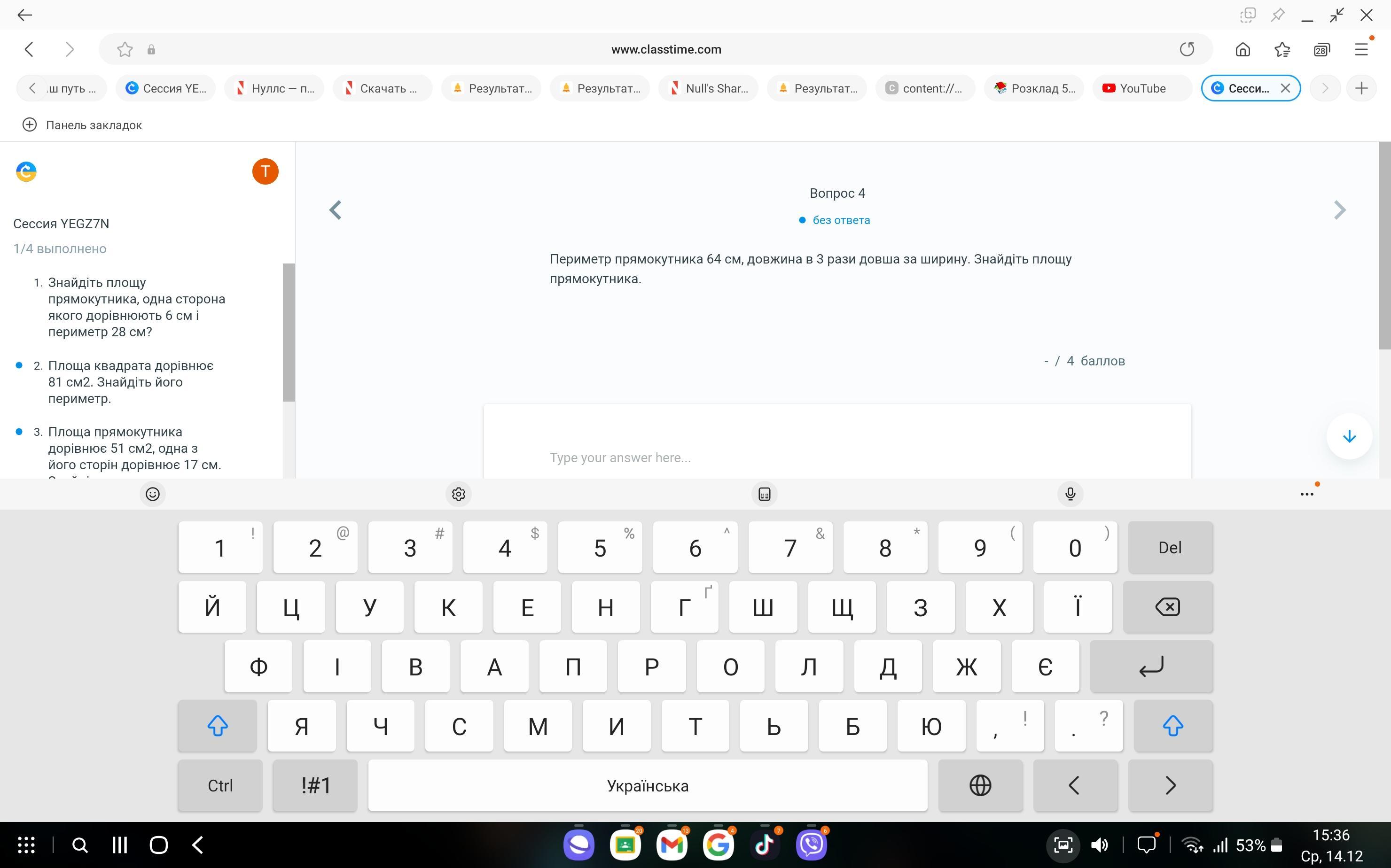Image resolution: width=1391 pixels, height=868 pixels.
Task: Switch to the Розклад 5 tab
Action: point(1034,88)
